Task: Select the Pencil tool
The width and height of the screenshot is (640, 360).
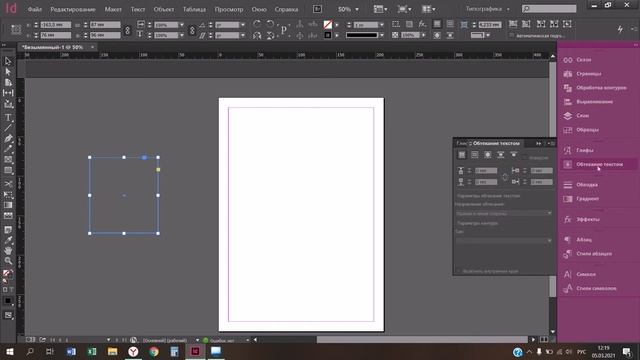Action: (8, 149)
